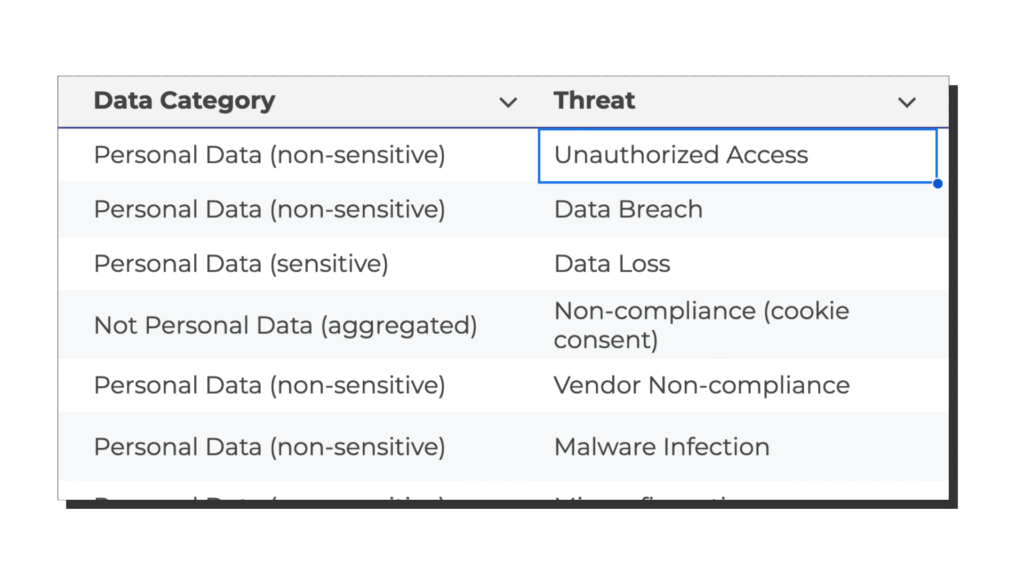Click the blue fill handle dot
1024x576 pixels.
(x=937, y=184)
